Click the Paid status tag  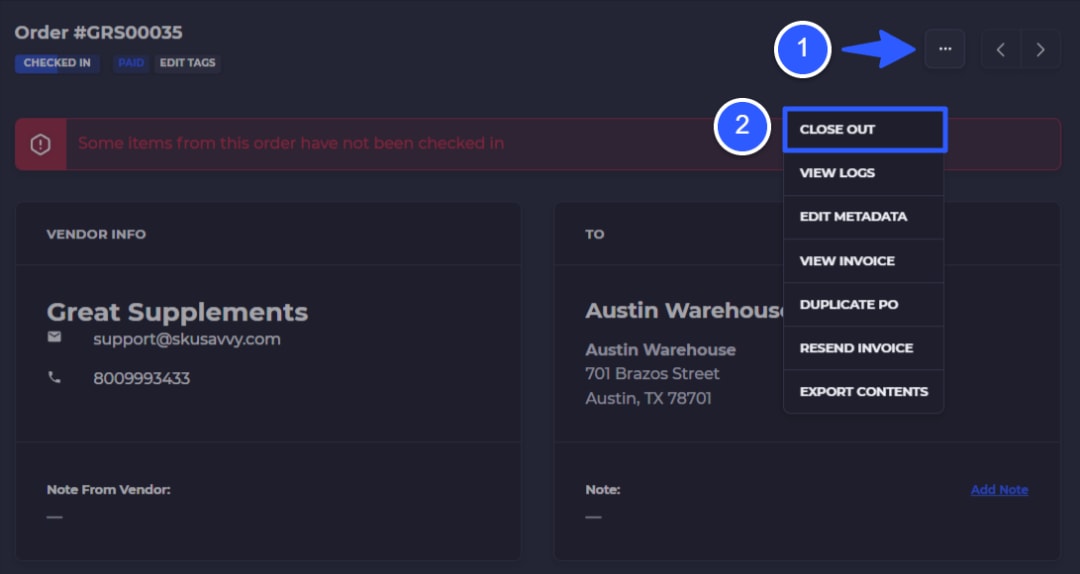[x=131, y=63]
